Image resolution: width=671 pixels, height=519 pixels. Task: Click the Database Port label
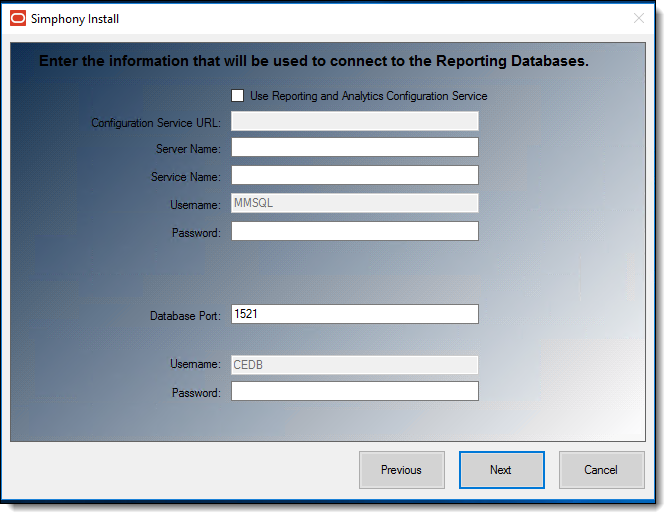point(185,316)
